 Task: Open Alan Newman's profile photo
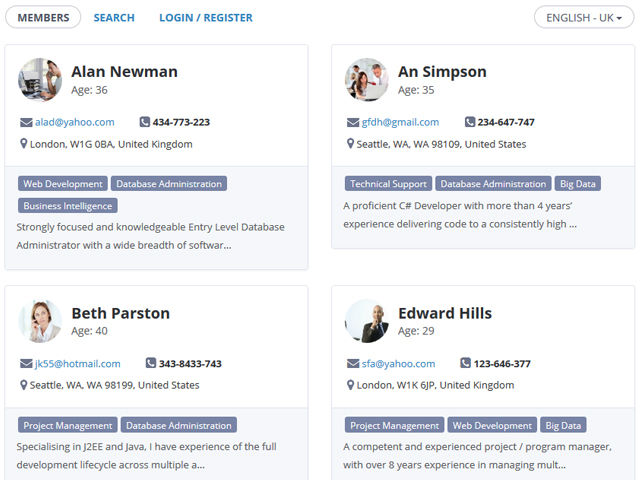click(x=40, y=80)
